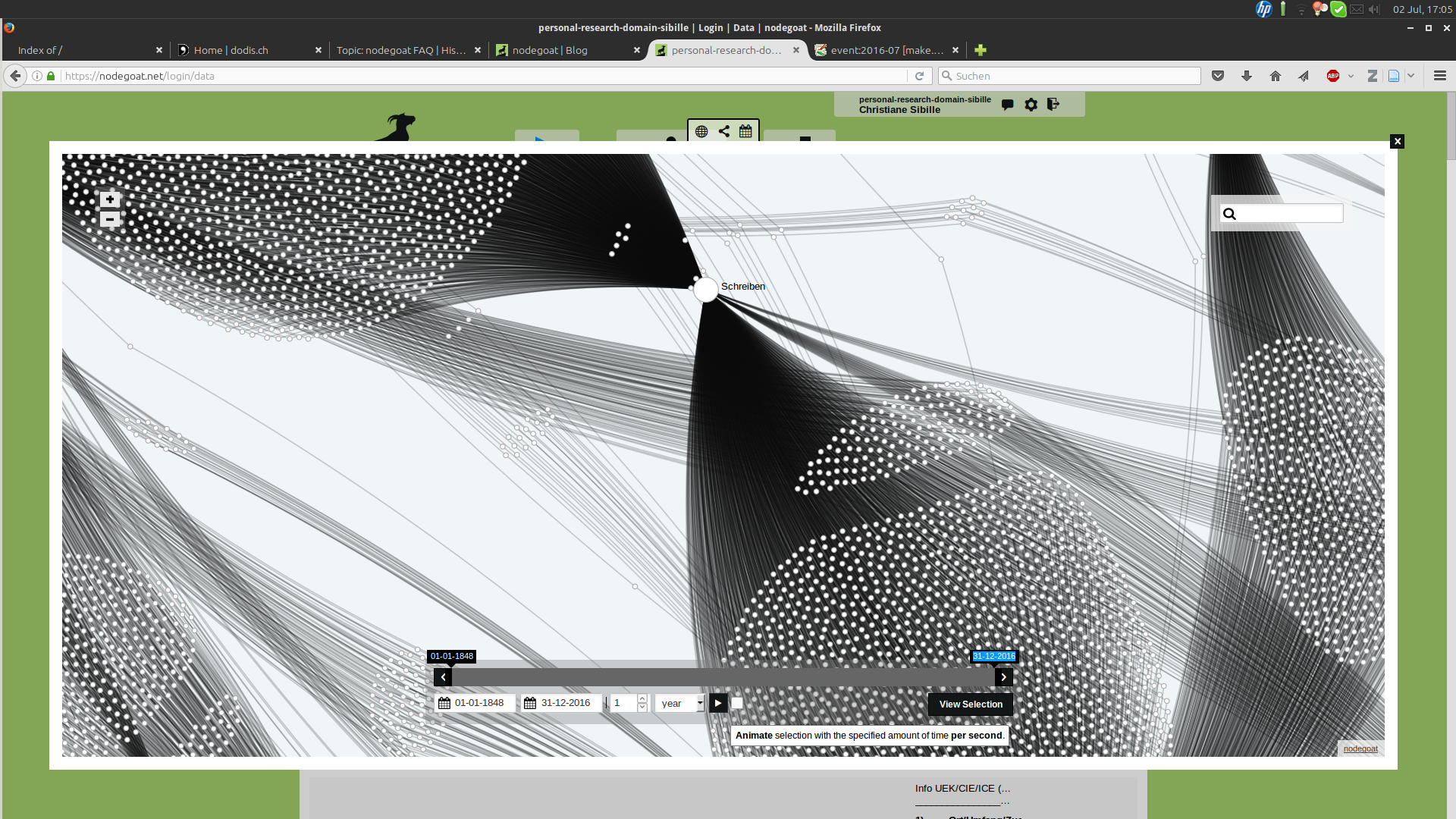Click the Adblock Plus ABP icon
This screenshot has height=819, width=1456.
(1333, 76)
